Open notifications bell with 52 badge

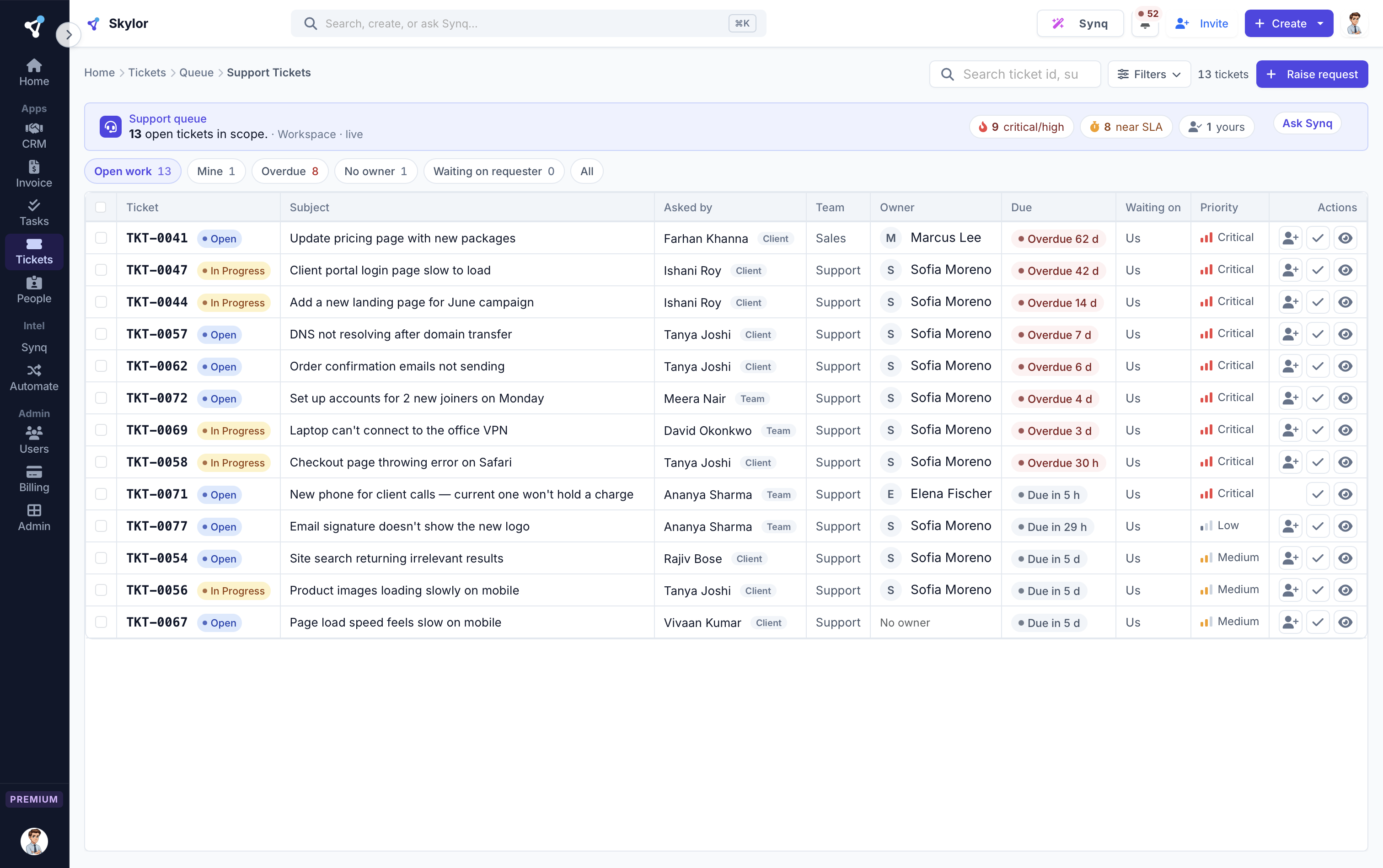click(x=1145, y=23)
